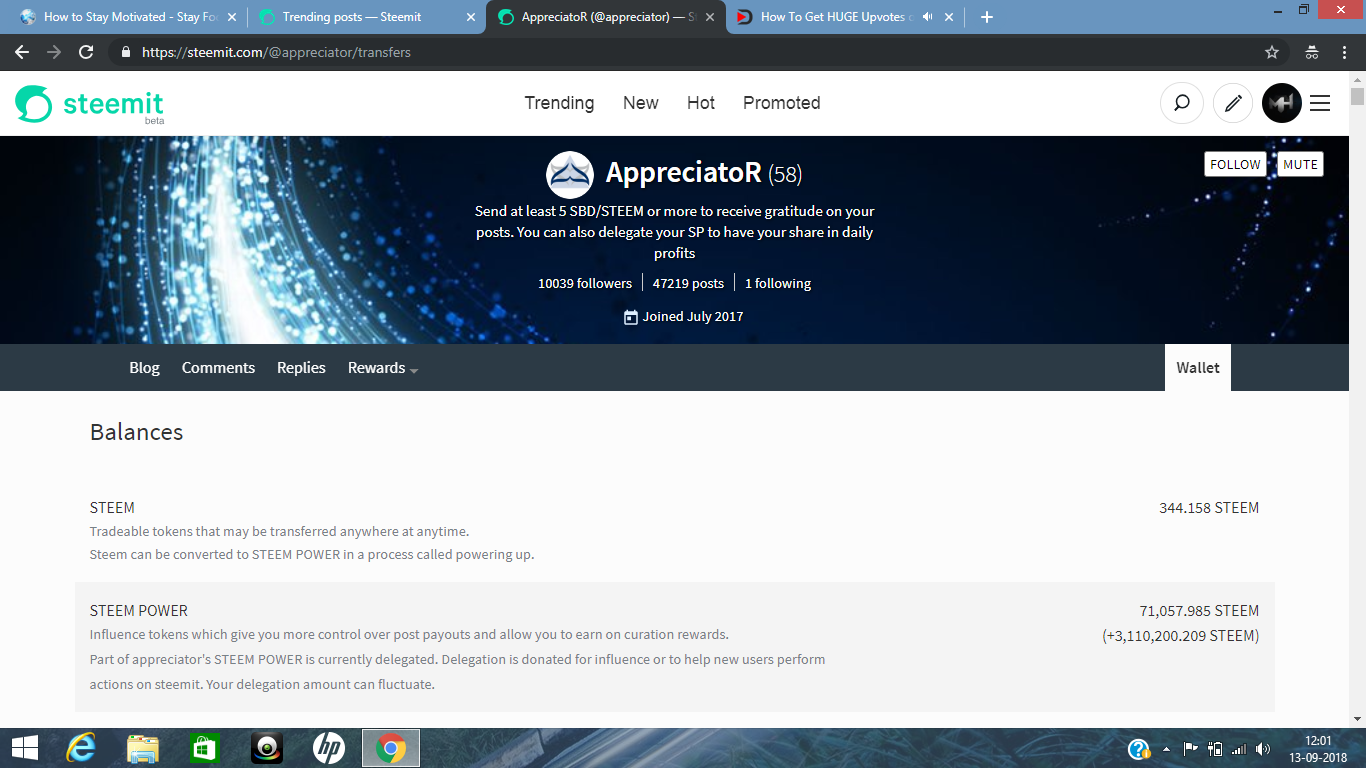The height and width of the screenshot is (768, 1366).
Task: Follow the AppreciatoR account
Action: [1235, 164]
